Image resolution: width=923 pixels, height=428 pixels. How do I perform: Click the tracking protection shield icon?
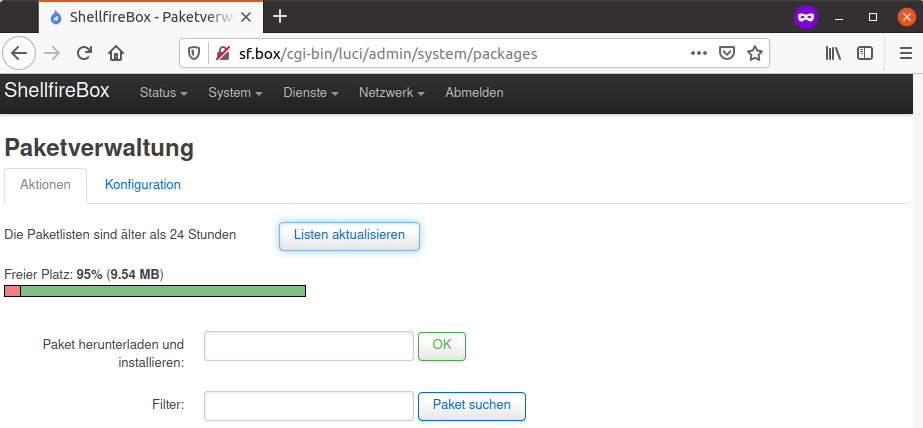(195, 53)
